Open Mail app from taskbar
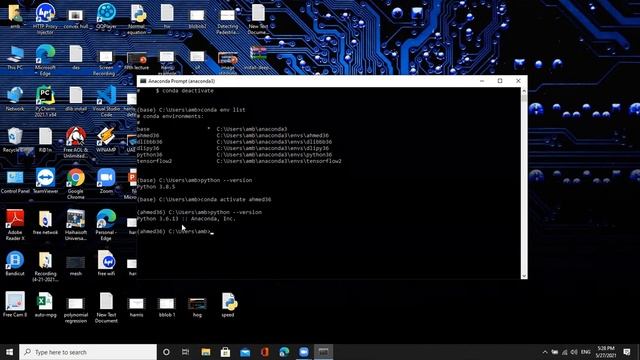640x360 pixels. click(245, 352)
